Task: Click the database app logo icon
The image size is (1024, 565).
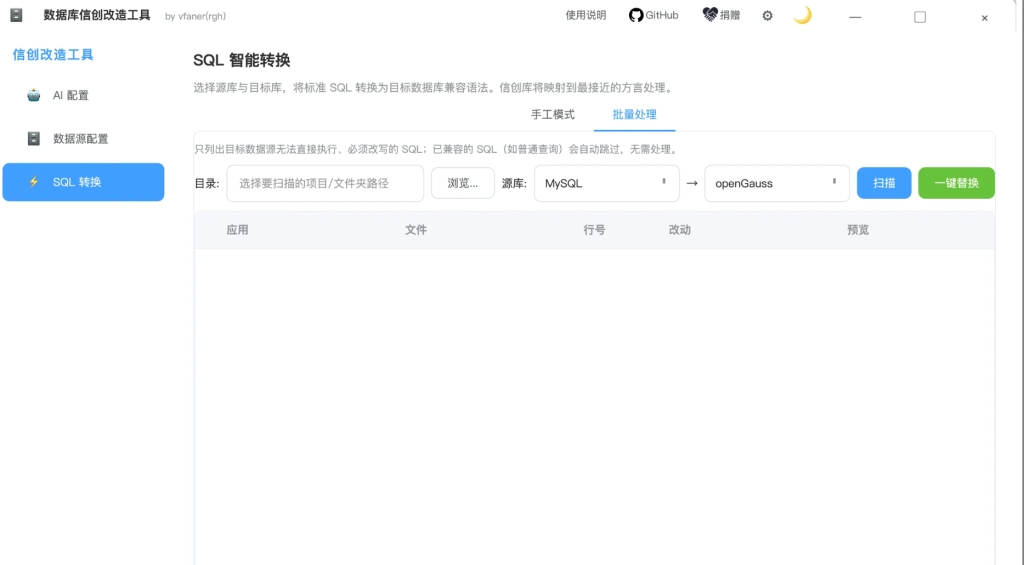Action: click(x=16, y=15)
